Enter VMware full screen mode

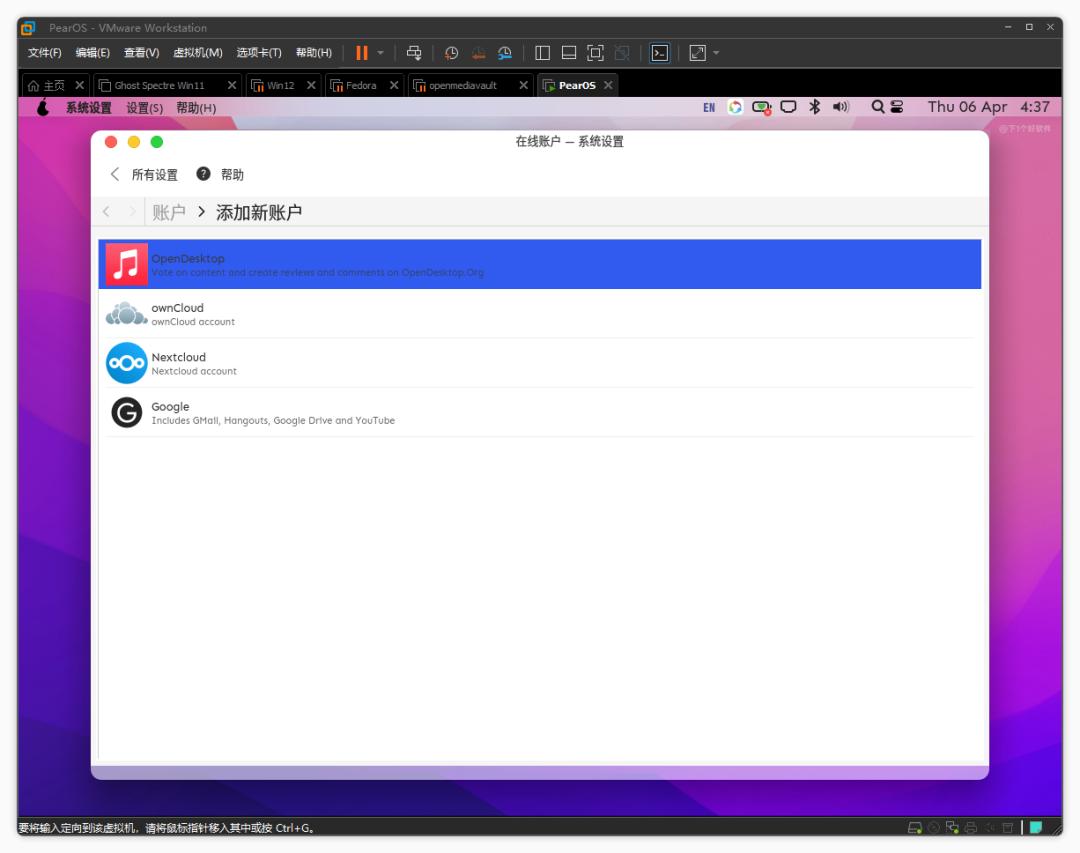(697, 52)
